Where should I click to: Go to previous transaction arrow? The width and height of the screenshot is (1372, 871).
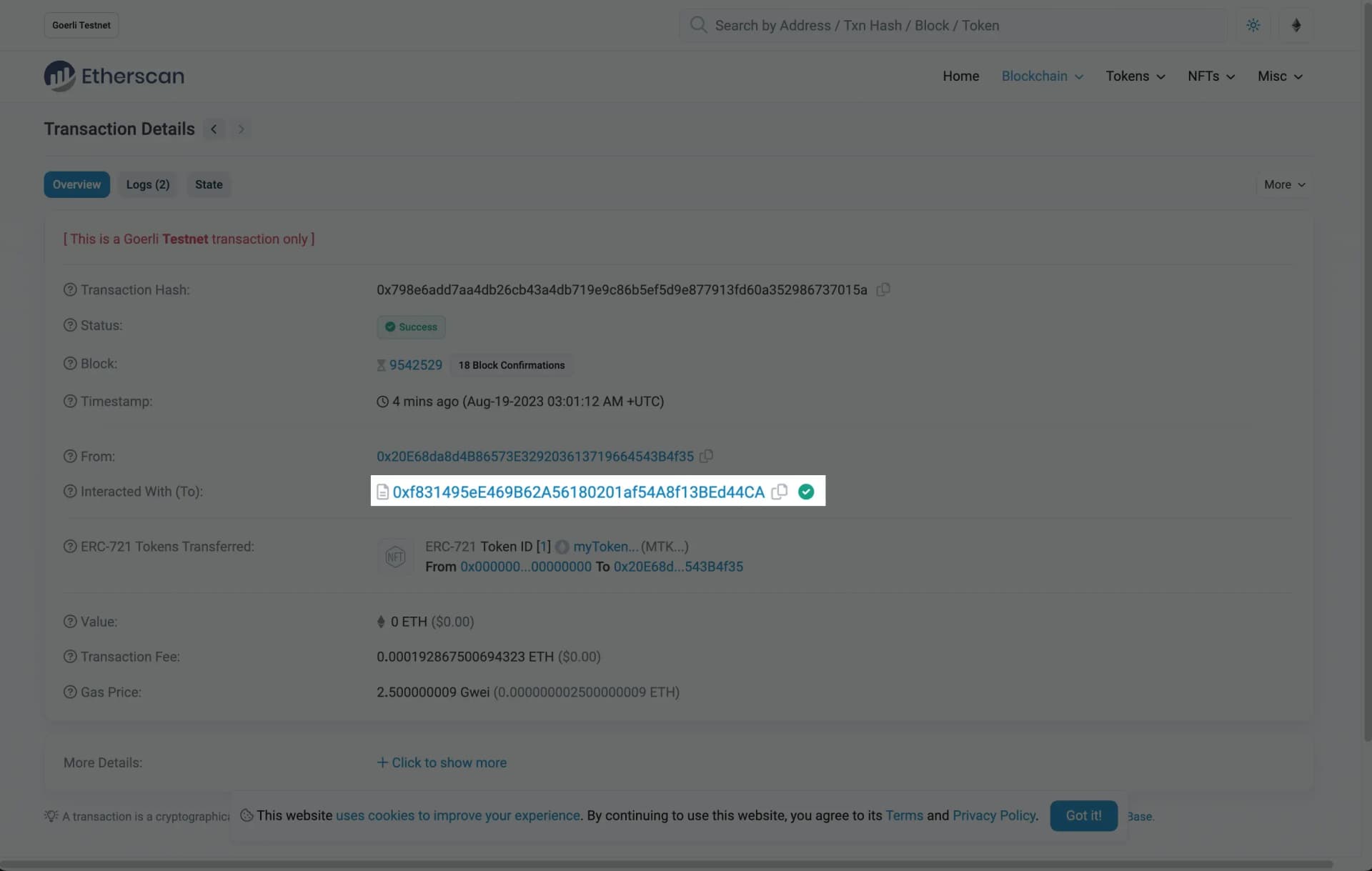[x=214, y=129]
